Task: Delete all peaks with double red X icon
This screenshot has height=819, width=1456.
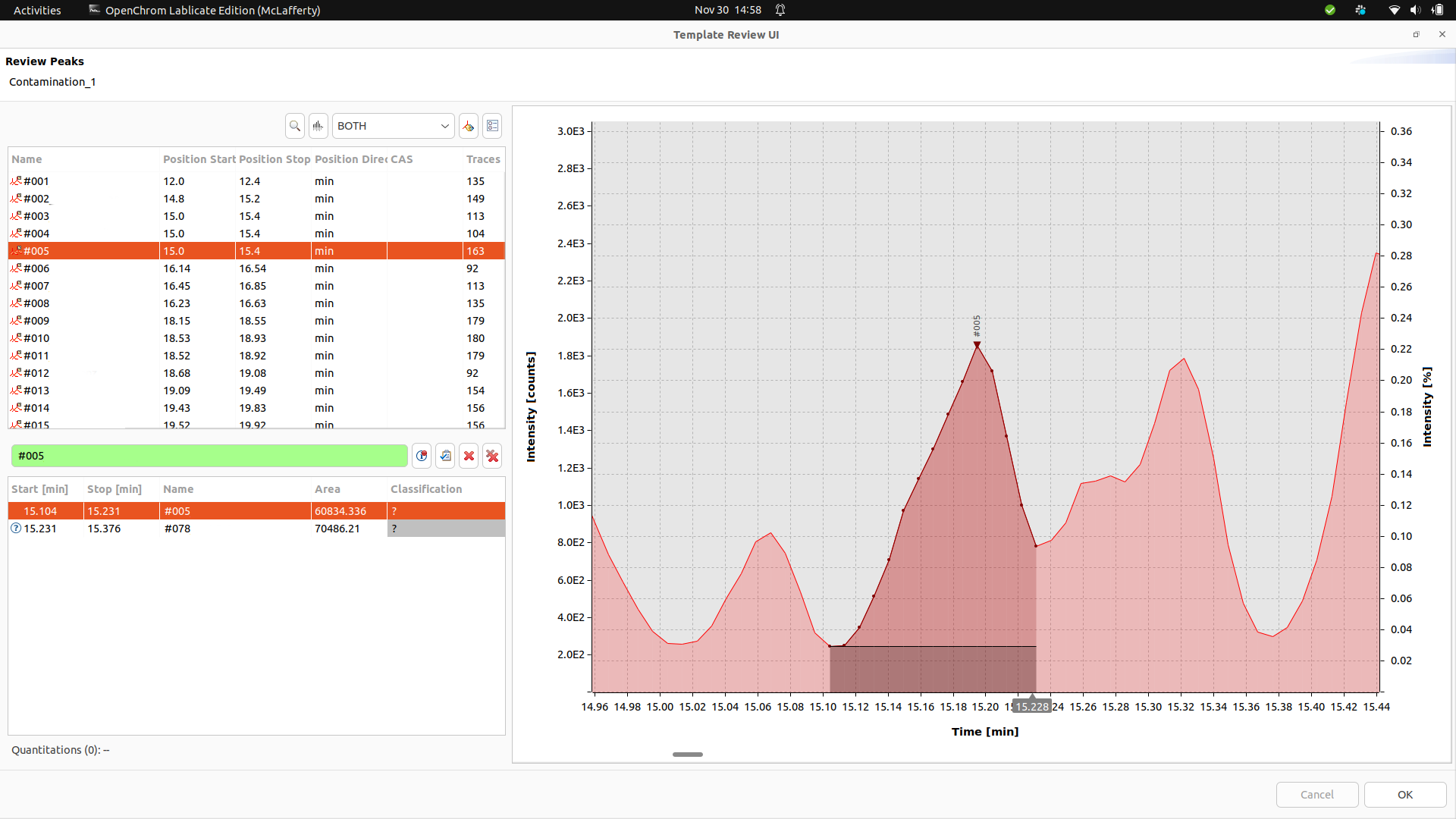Action: point(492,456)
